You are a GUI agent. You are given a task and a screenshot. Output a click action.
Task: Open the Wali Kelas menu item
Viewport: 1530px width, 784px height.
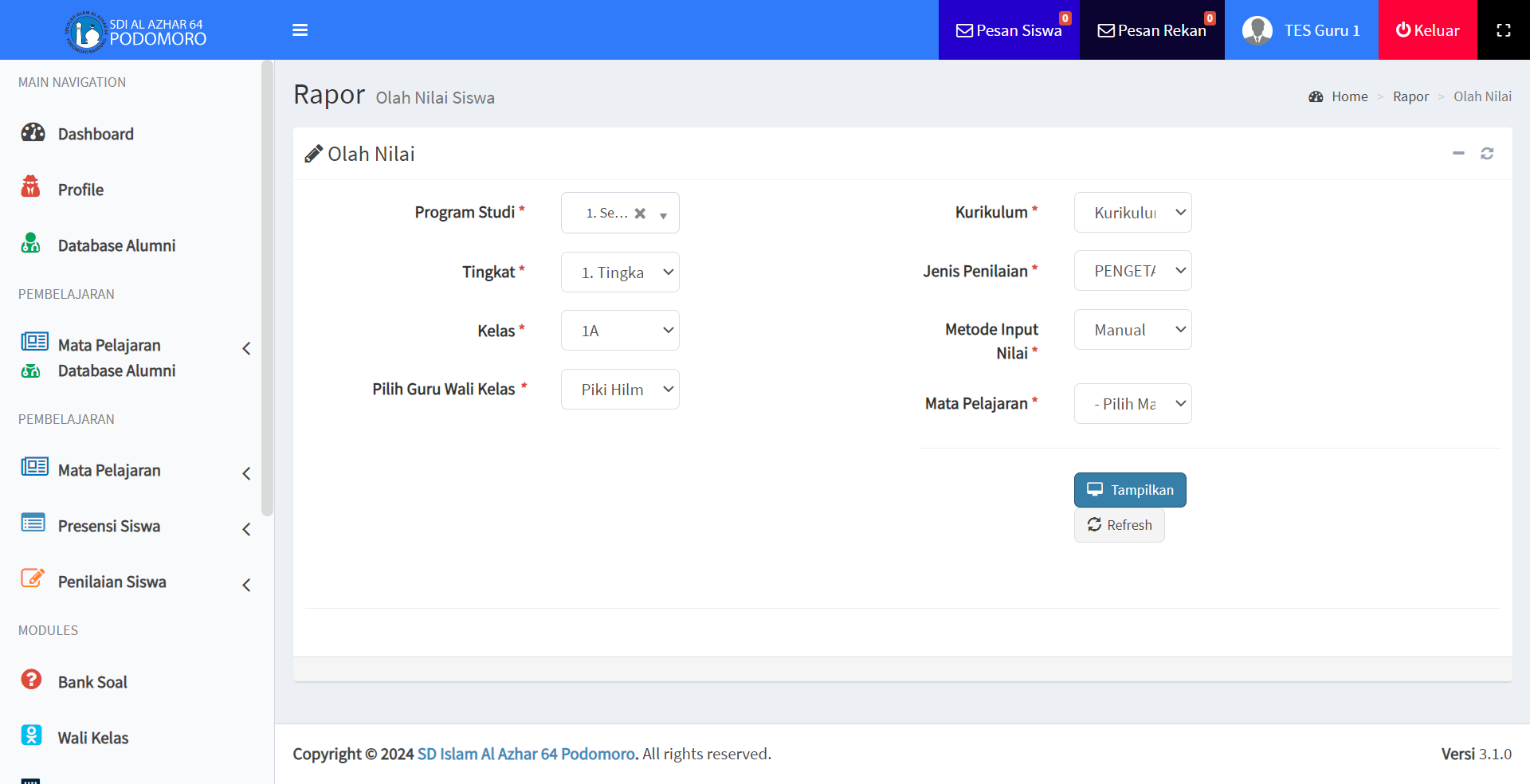coord(93,738)
